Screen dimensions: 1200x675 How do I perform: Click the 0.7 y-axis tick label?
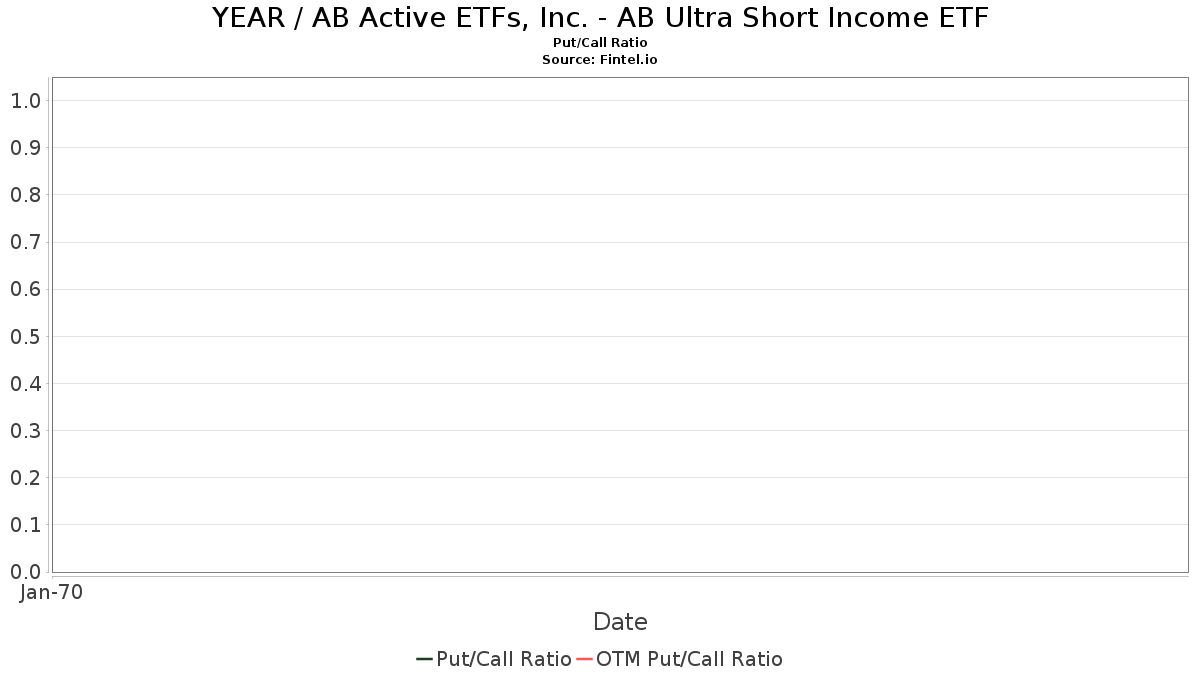coord(26,242)
